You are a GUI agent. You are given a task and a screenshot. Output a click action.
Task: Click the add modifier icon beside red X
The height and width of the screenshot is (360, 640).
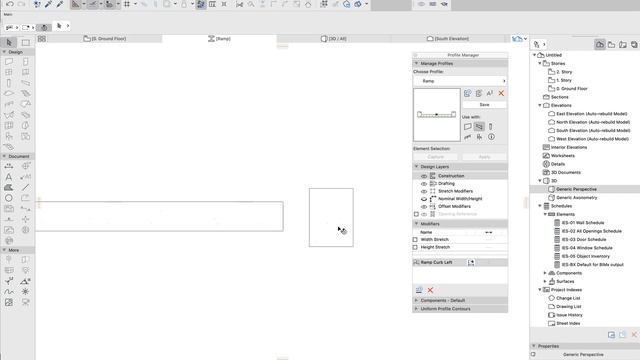[419, 290]
